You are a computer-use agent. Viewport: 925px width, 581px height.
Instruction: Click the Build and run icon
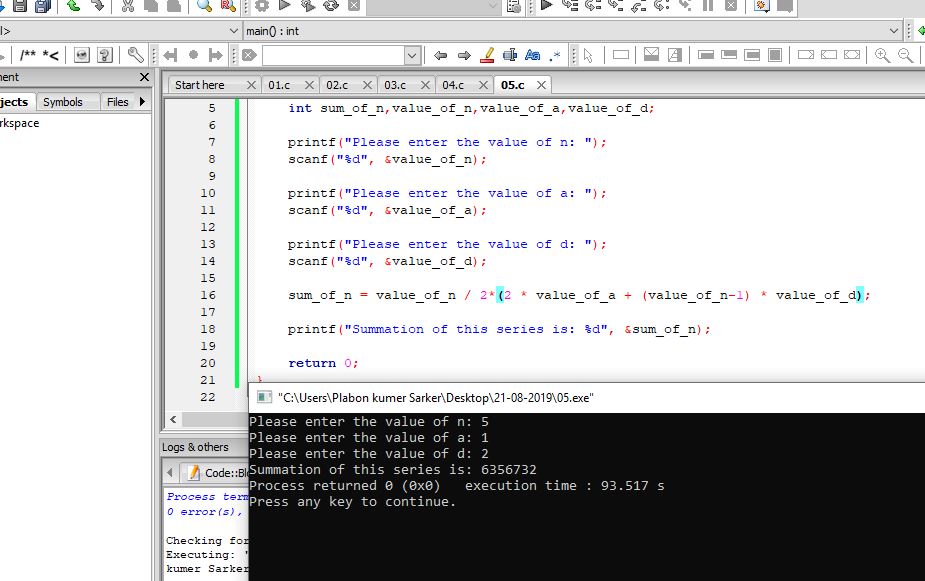click(307, 6)
